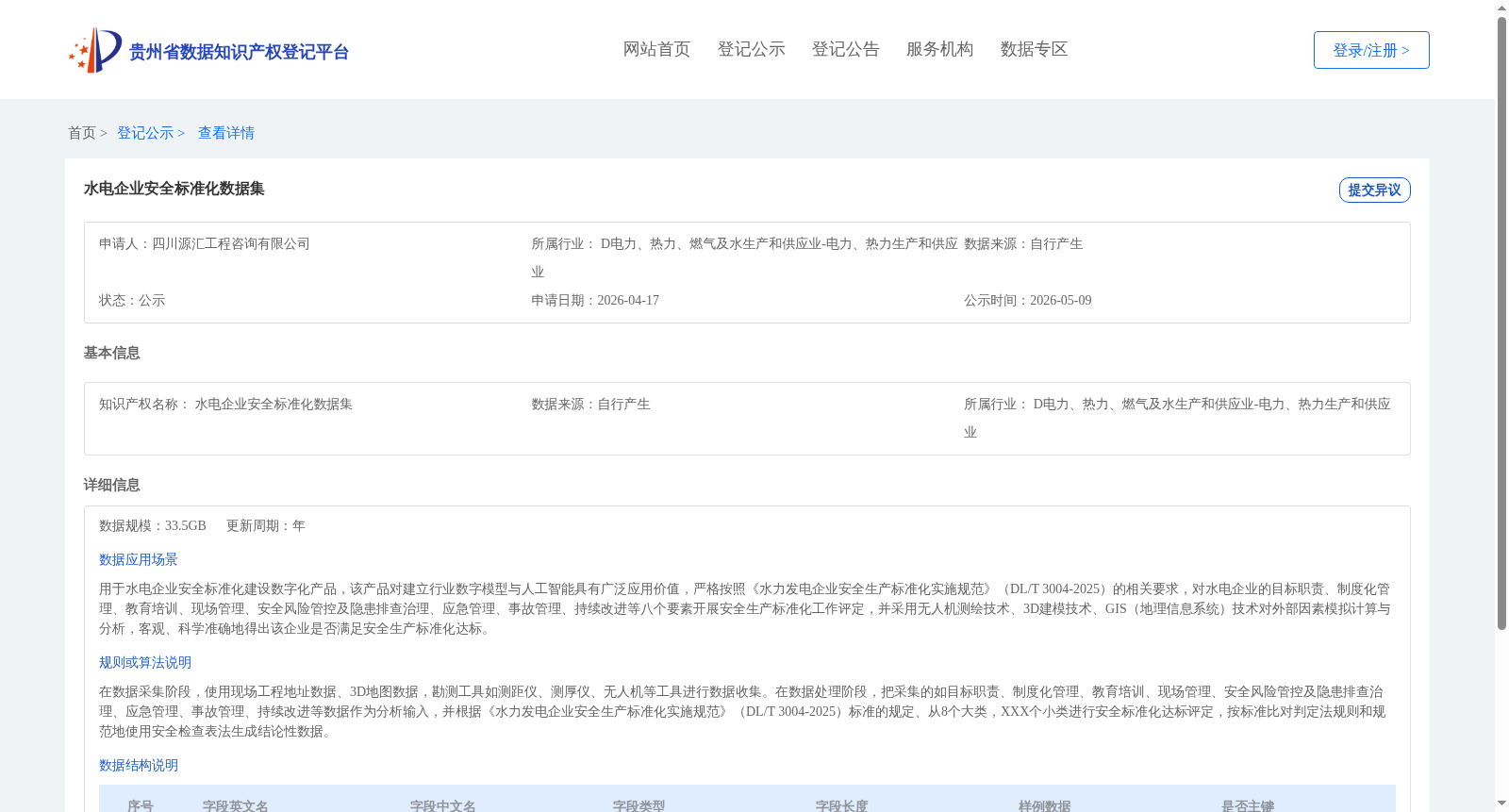Open the 网站首页 menu item
Screen dimensions: 1509x812
pos(656,49)
